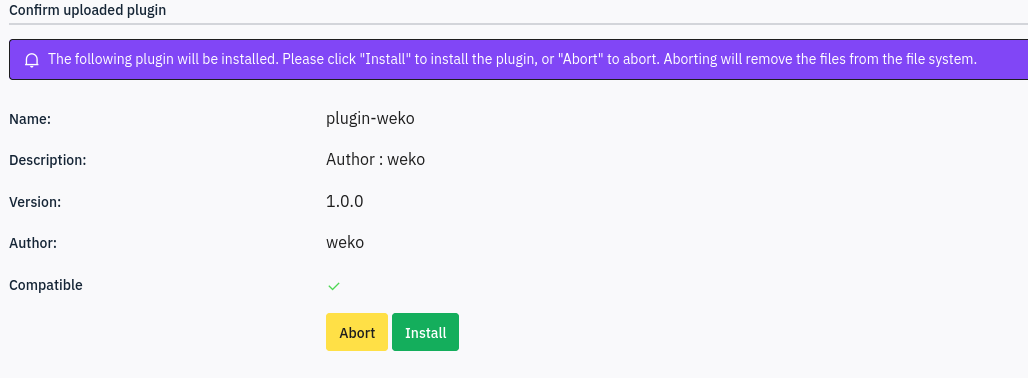Screen dimensions: 1028x378
Task: Select the plugin name 'plugin-weko'
Action: [370, 119]
